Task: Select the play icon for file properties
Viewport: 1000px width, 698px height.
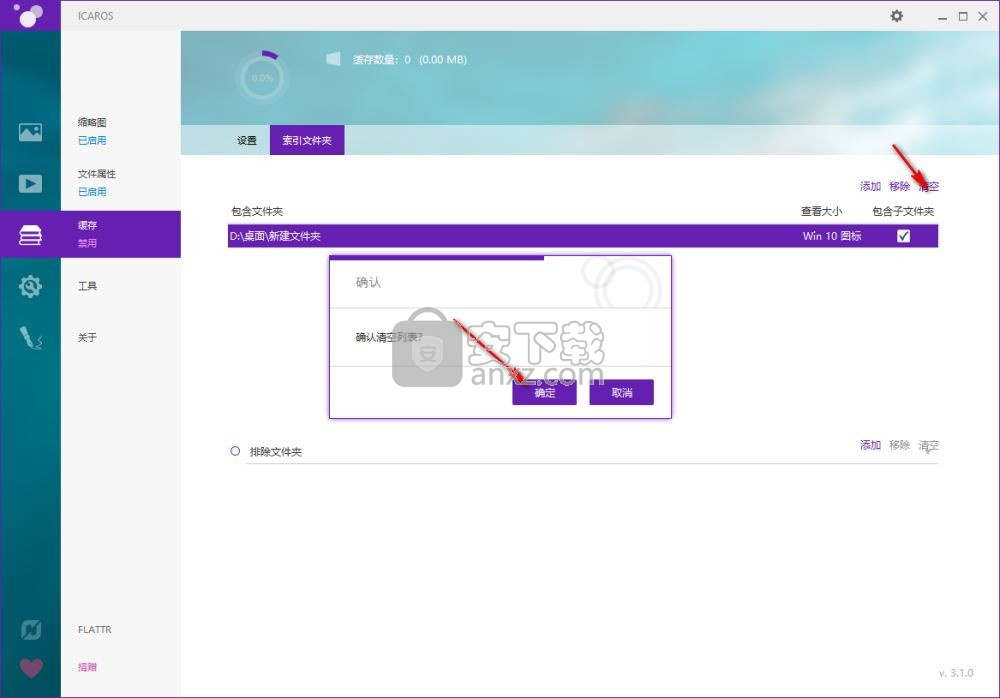Action: (30, 184)
